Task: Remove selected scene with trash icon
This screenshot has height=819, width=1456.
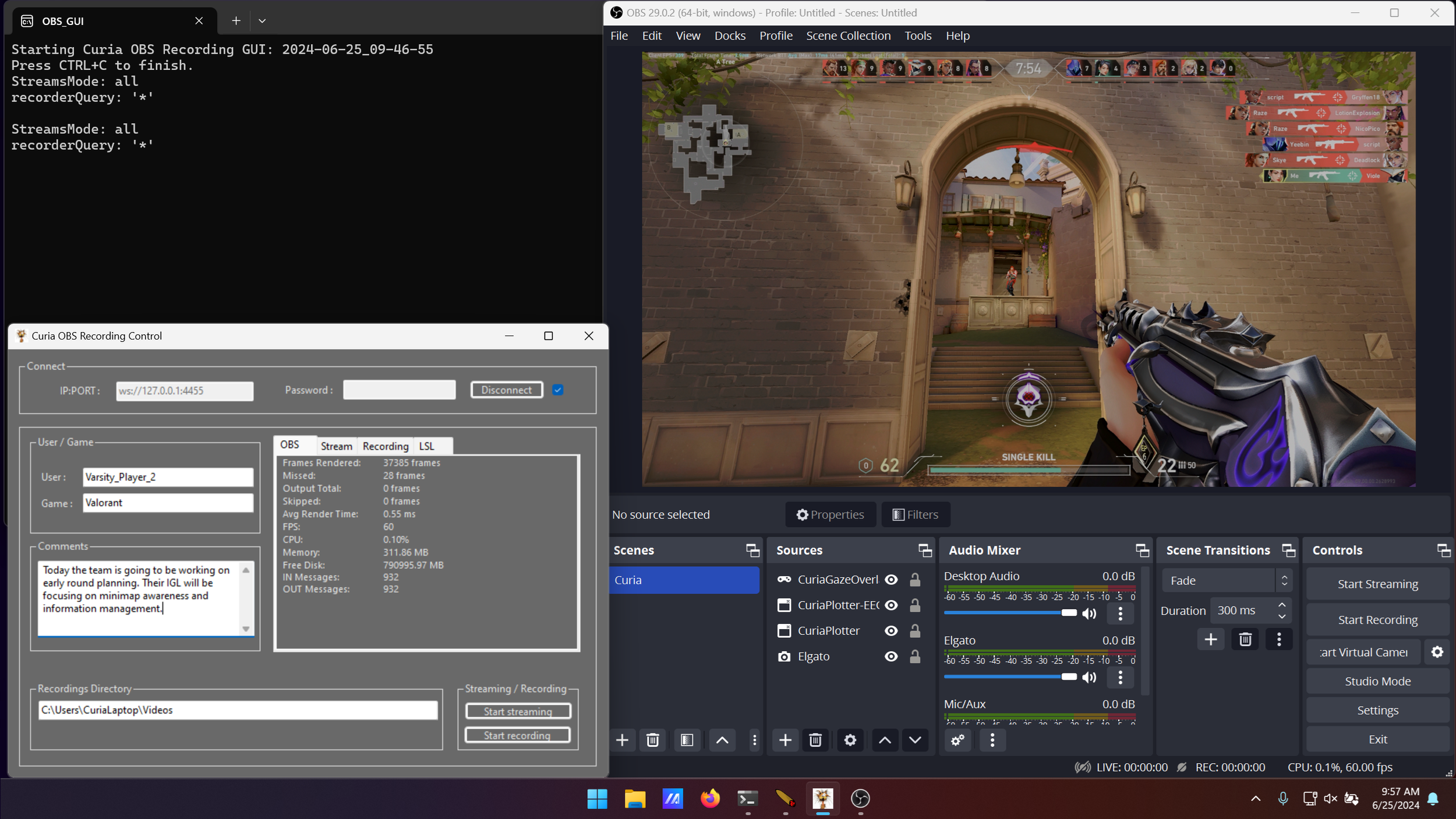Action: click(x=652, y=740)
